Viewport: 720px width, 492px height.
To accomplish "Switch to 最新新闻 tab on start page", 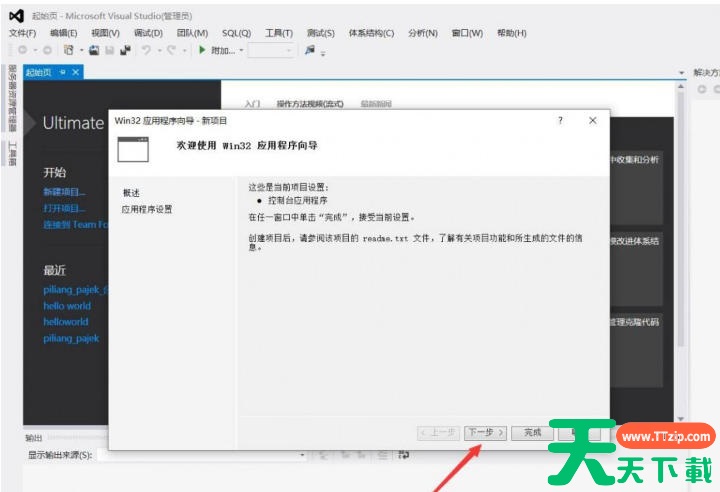I will pyautogui.click(x=376, y=104).
